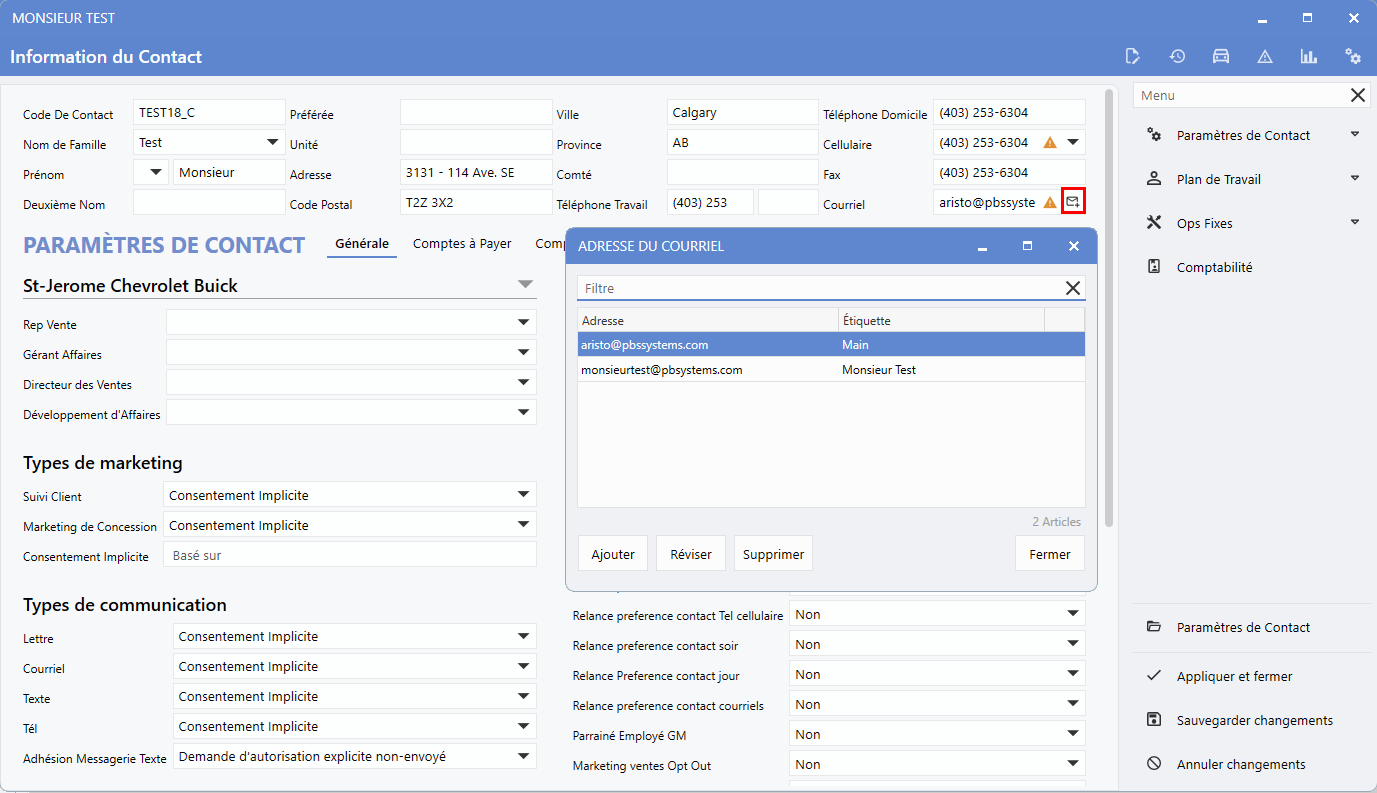Viewport: 1377px width, 793px height.
Task: Click the Code Postal field
Action: tap(476, 202)
